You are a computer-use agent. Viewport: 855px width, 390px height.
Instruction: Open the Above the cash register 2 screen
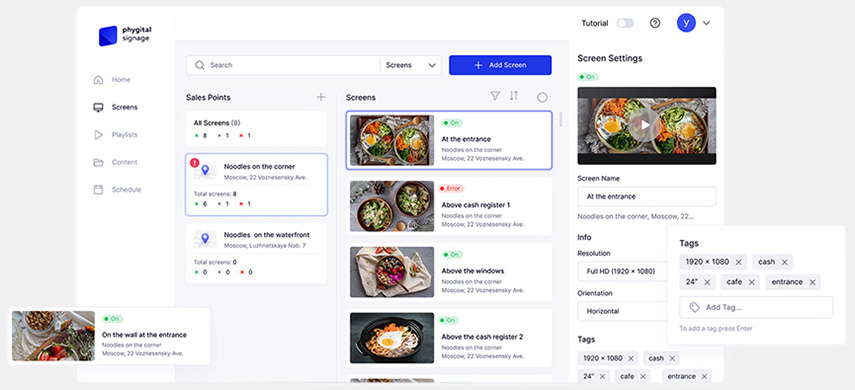[x=449, y=338]
